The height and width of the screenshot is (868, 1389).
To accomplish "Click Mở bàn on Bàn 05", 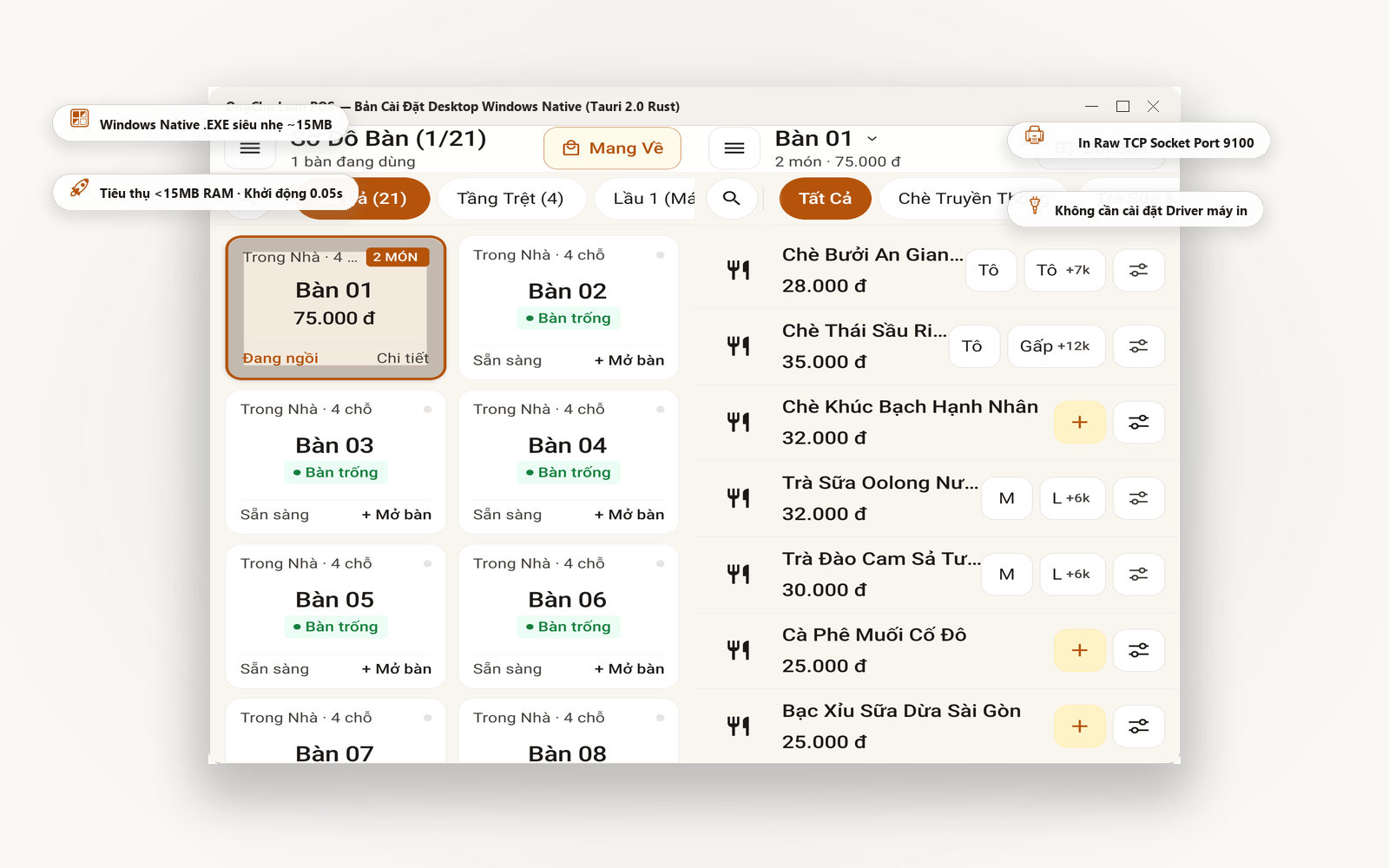I will (x=397, y=669).
